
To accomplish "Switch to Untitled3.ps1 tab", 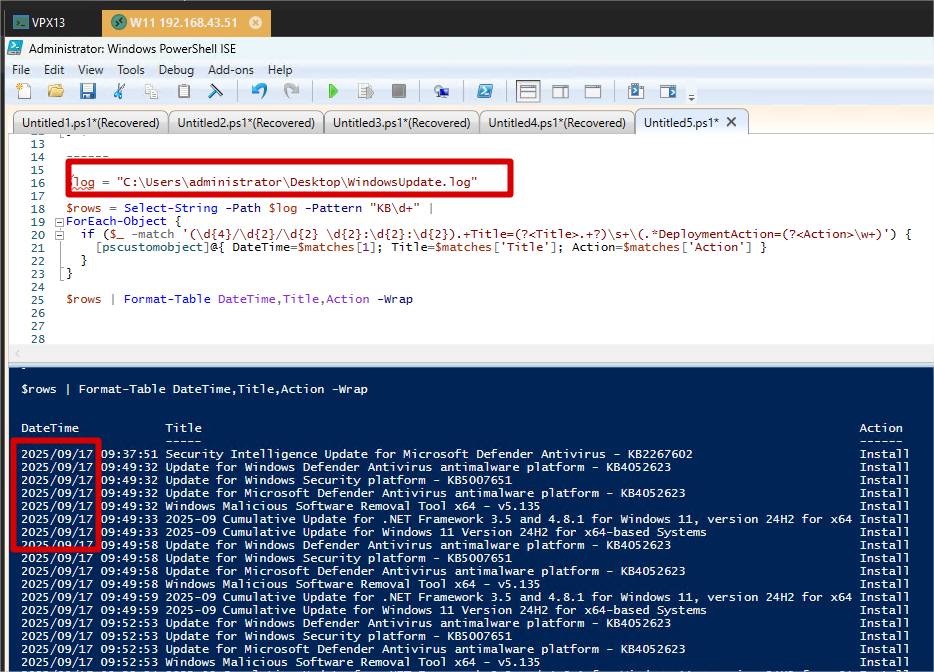I will click(400, 123).
